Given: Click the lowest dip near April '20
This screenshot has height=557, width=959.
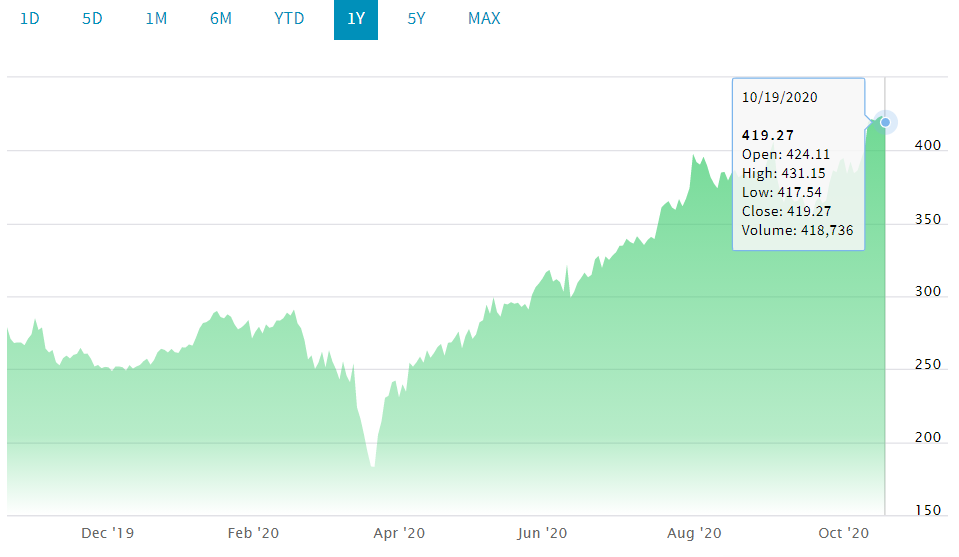Looking at the screenshot, I should (x=372, y=466).
